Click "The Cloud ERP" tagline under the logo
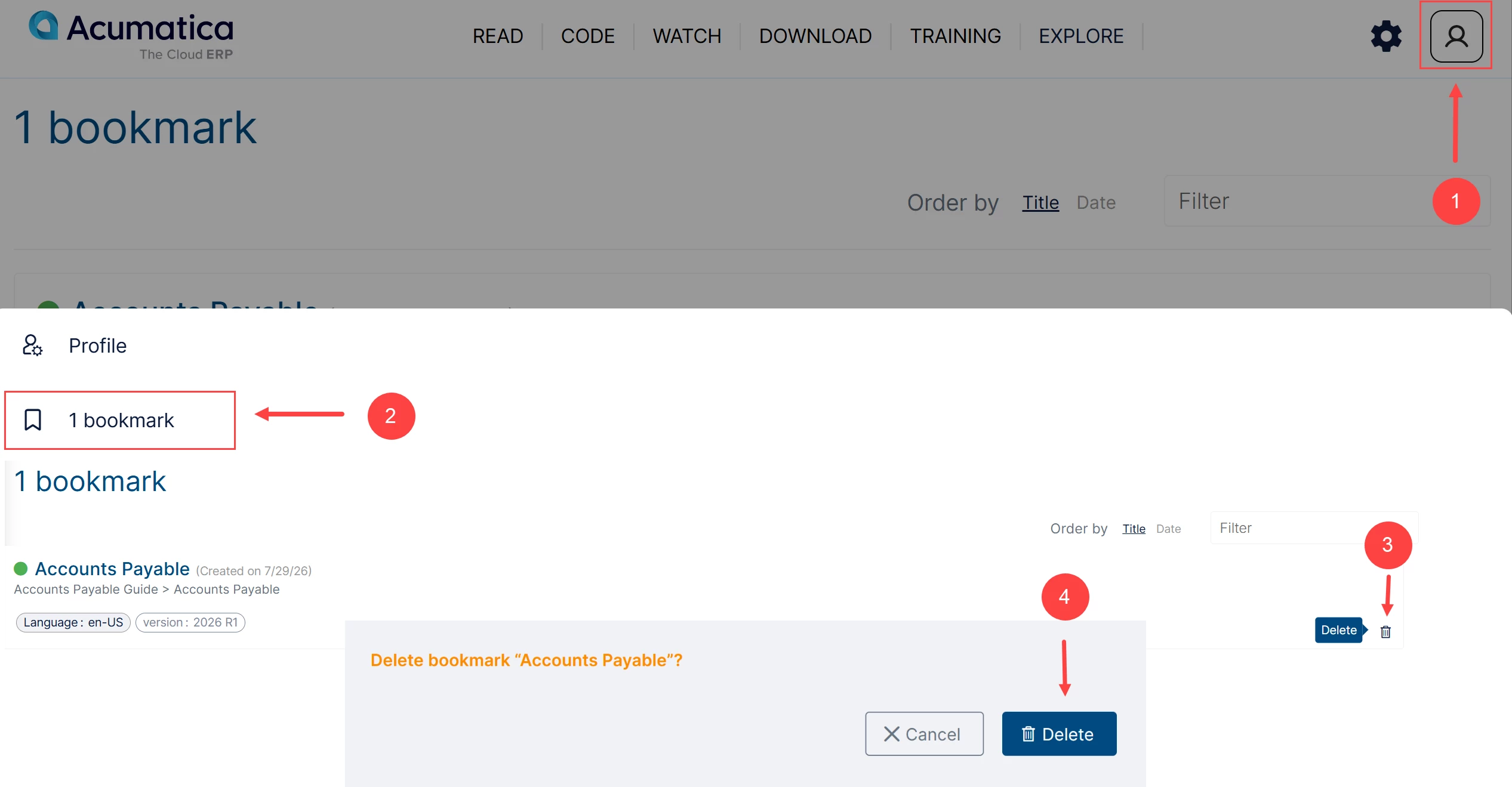1512x787 pixels. pos(186,54)
